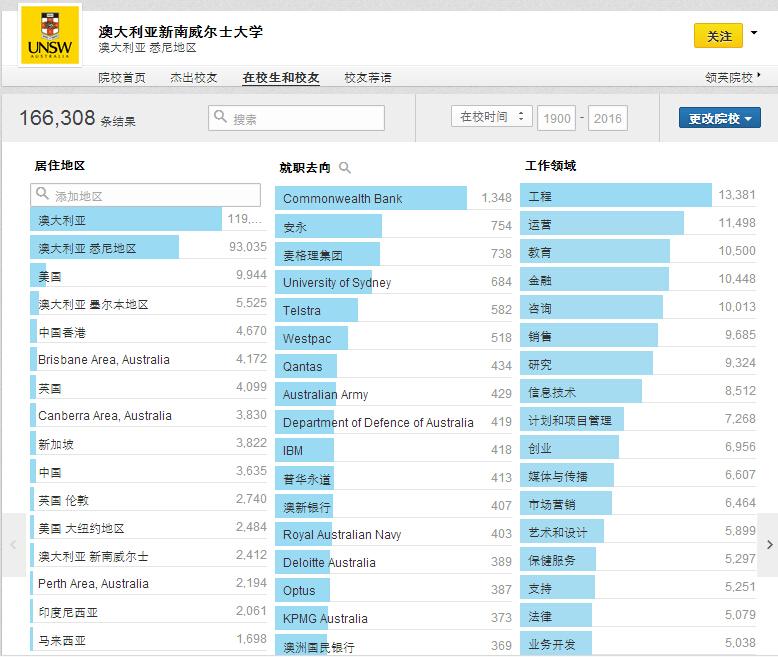Filter by Telstra employer
Image resolution: width=778 pixels, height=657 pixels.
coord(393,310)
